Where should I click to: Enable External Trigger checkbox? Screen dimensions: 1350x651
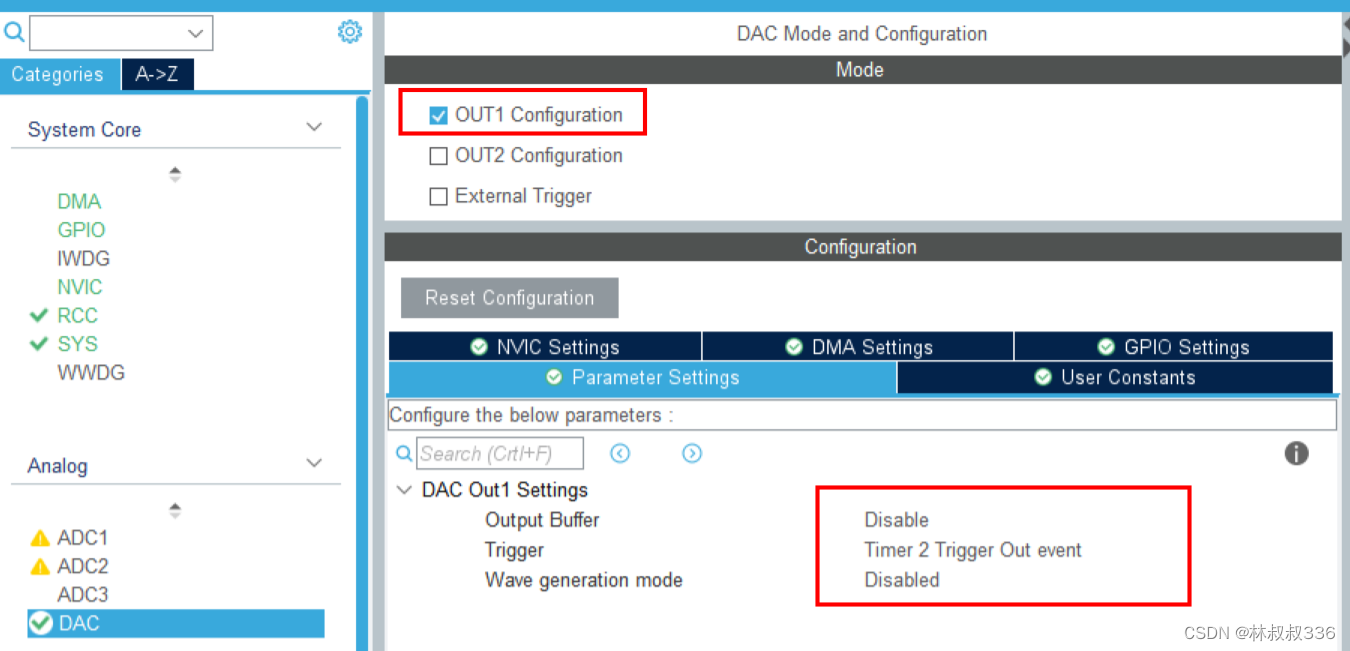(438, 197)
